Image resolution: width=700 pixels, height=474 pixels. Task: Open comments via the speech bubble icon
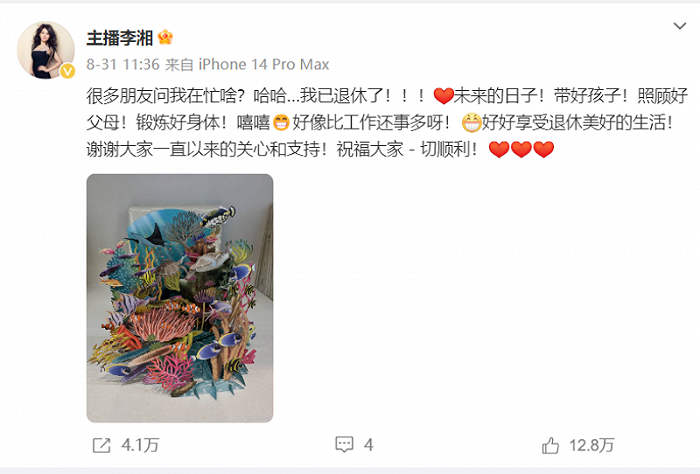pyautogui.click(x=344, y=445)
